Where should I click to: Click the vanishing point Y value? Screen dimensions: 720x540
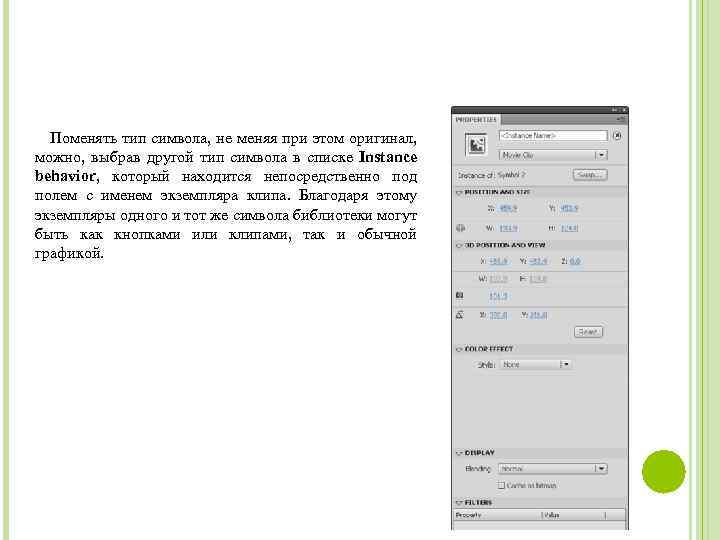[x=538, y=315]
